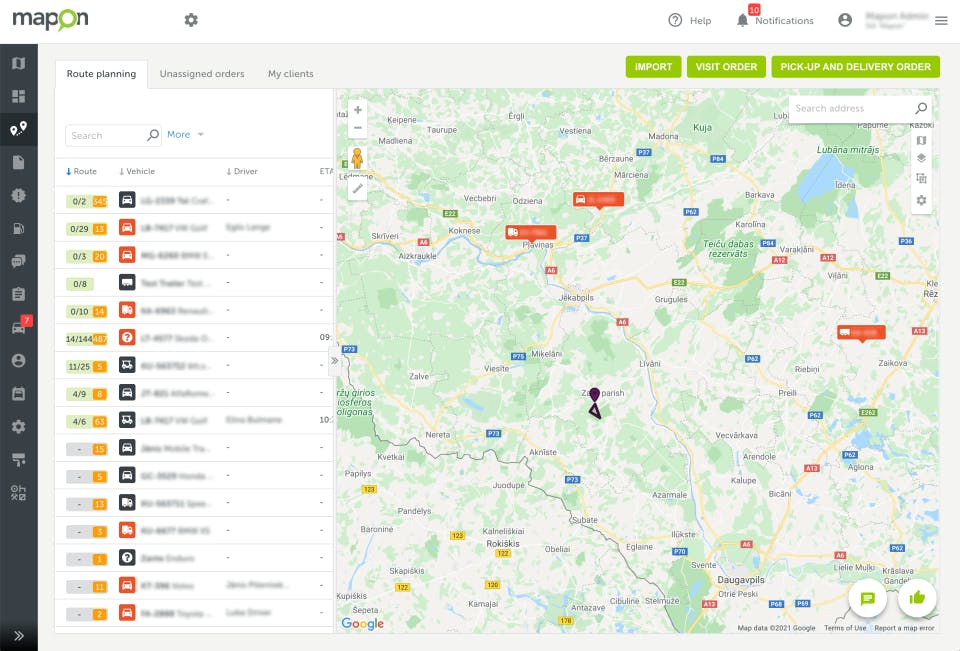
Task: Focus the Search address field on map
Action: [x=852, y=108]
